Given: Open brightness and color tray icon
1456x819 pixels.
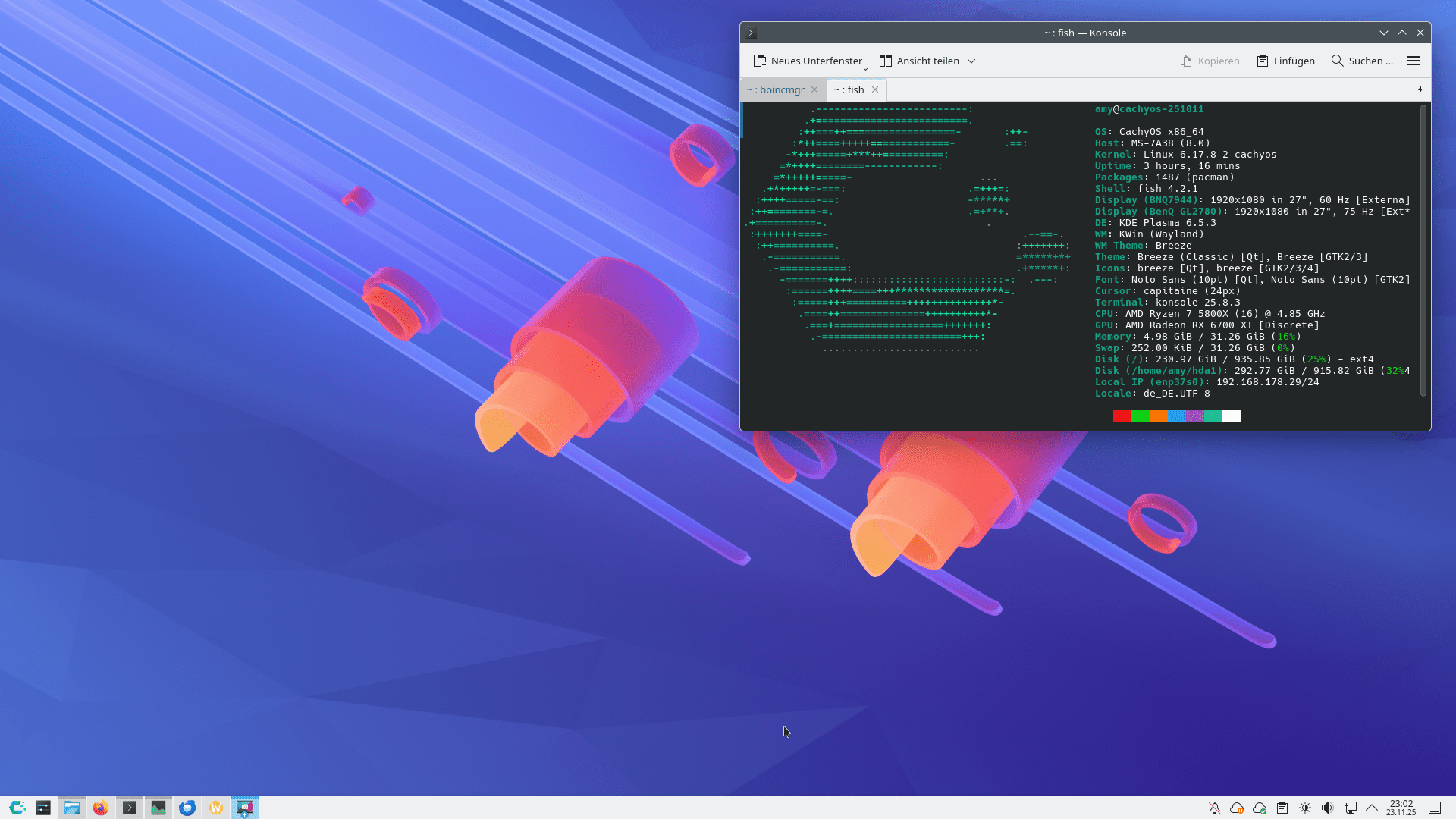Looking at the screenshot, I should click(1305, 808).
